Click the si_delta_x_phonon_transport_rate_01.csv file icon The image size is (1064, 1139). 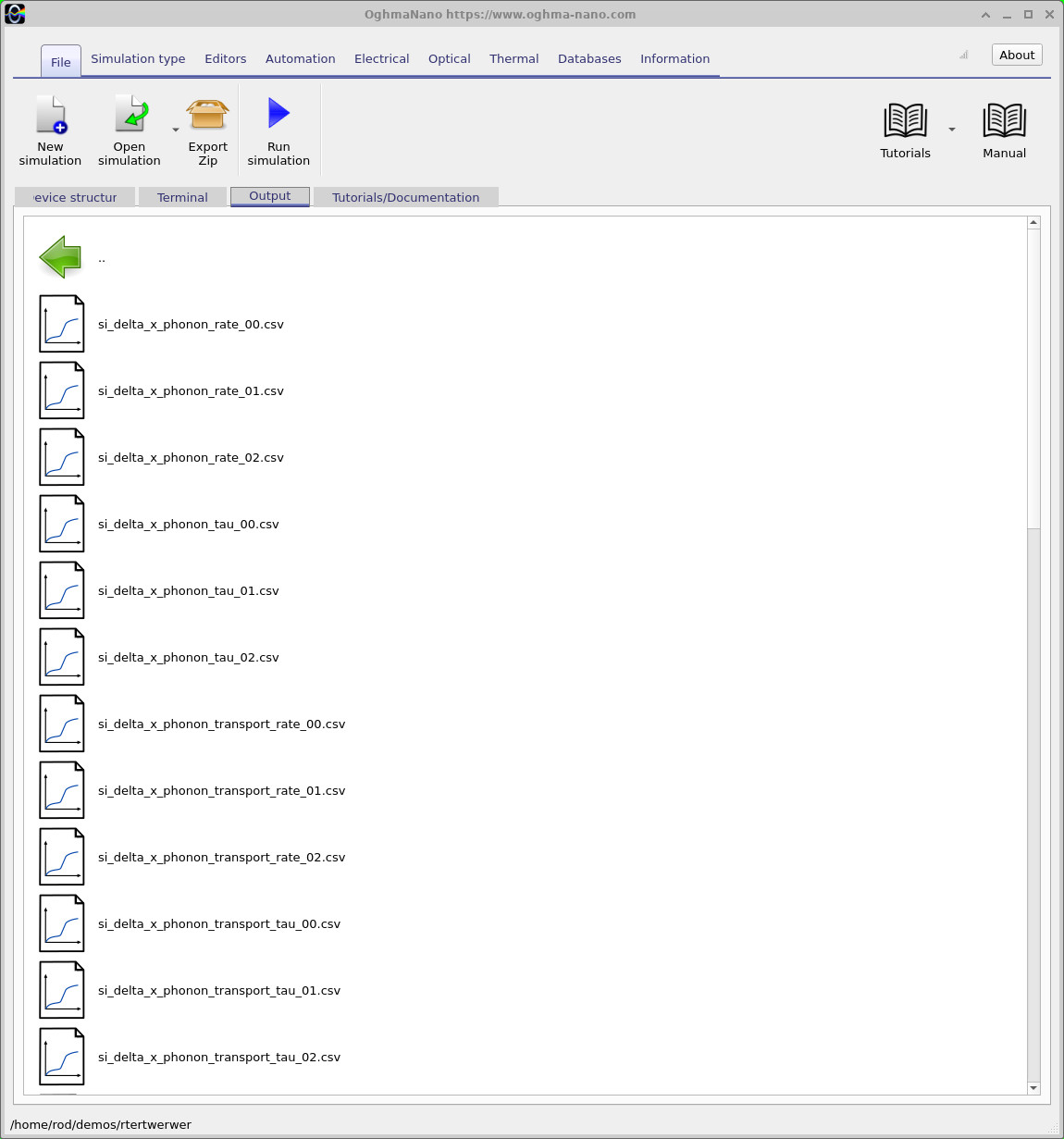(x=62, y=790)
